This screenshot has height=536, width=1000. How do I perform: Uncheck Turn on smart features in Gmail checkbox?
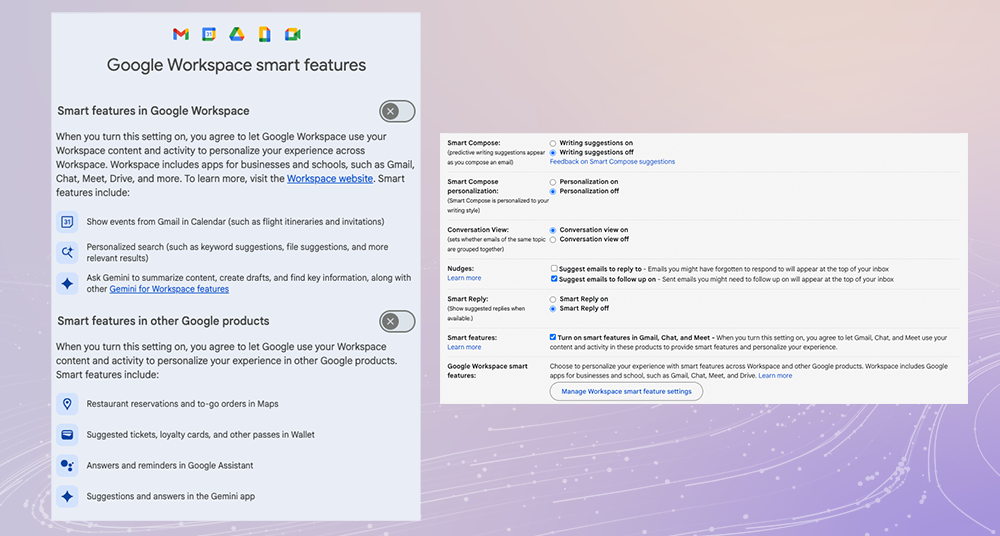(554, 338)
